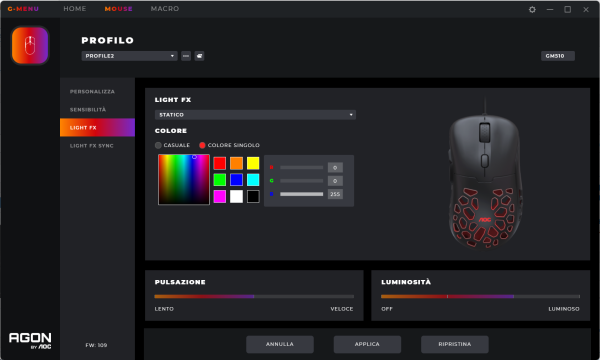Click the LUMINOSO label
Screen dimensions: 600x360
(564, 309)
